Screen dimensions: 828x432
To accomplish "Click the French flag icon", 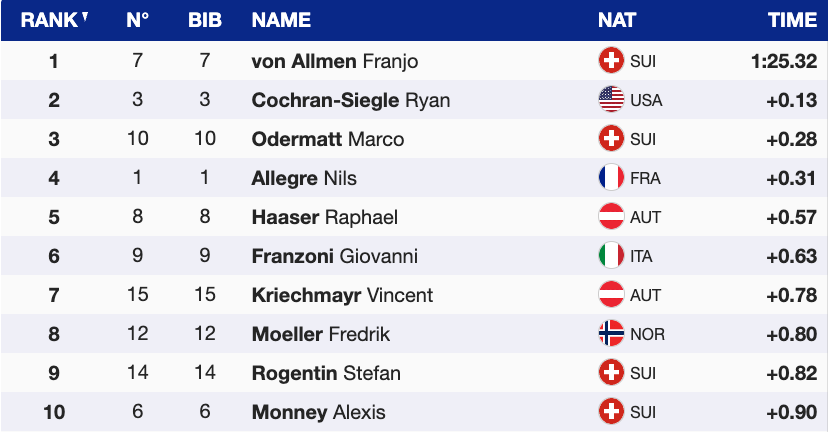I will click(x=611, y=178).
